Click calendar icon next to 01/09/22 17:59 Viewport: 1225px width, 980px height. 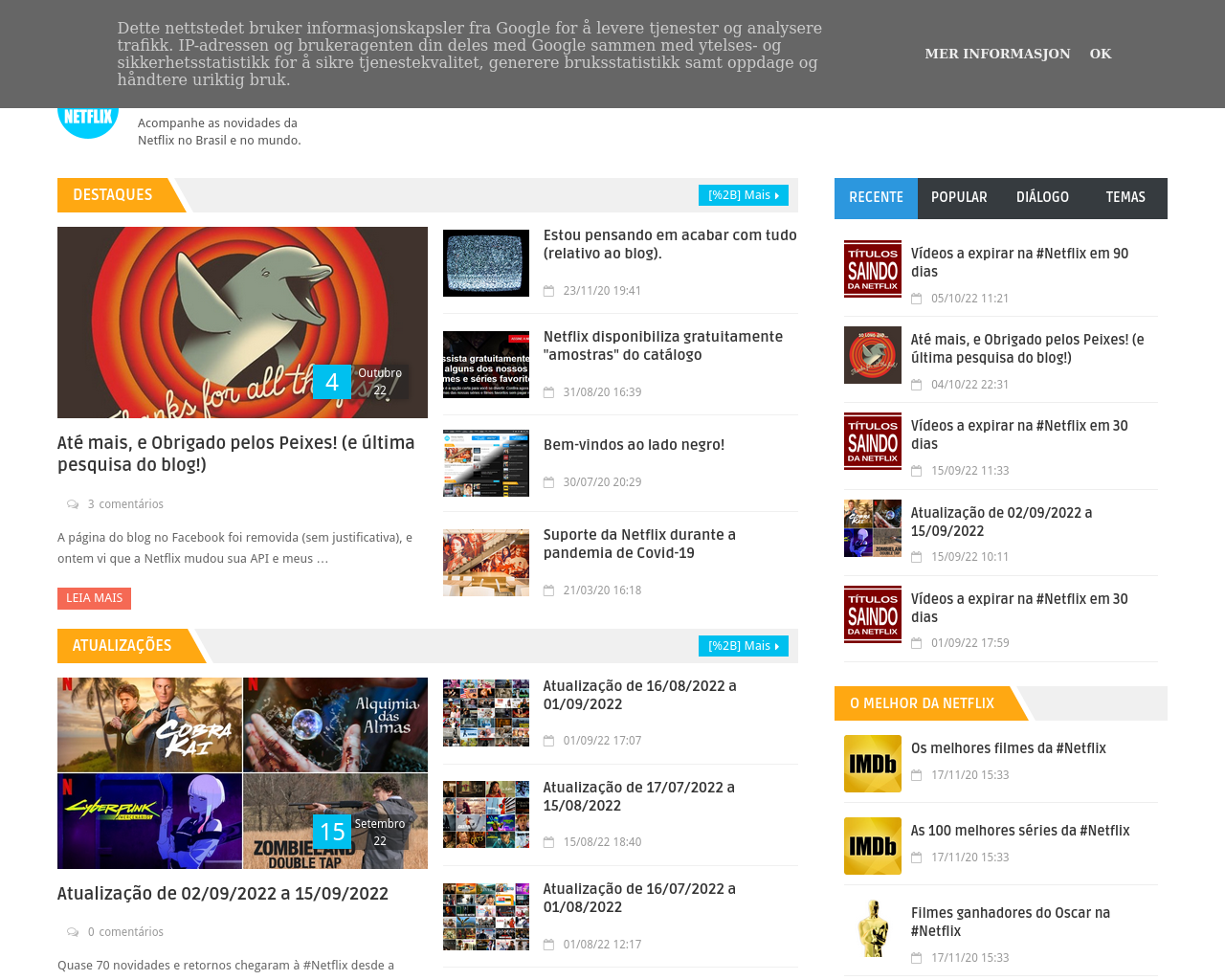point(917,643)
